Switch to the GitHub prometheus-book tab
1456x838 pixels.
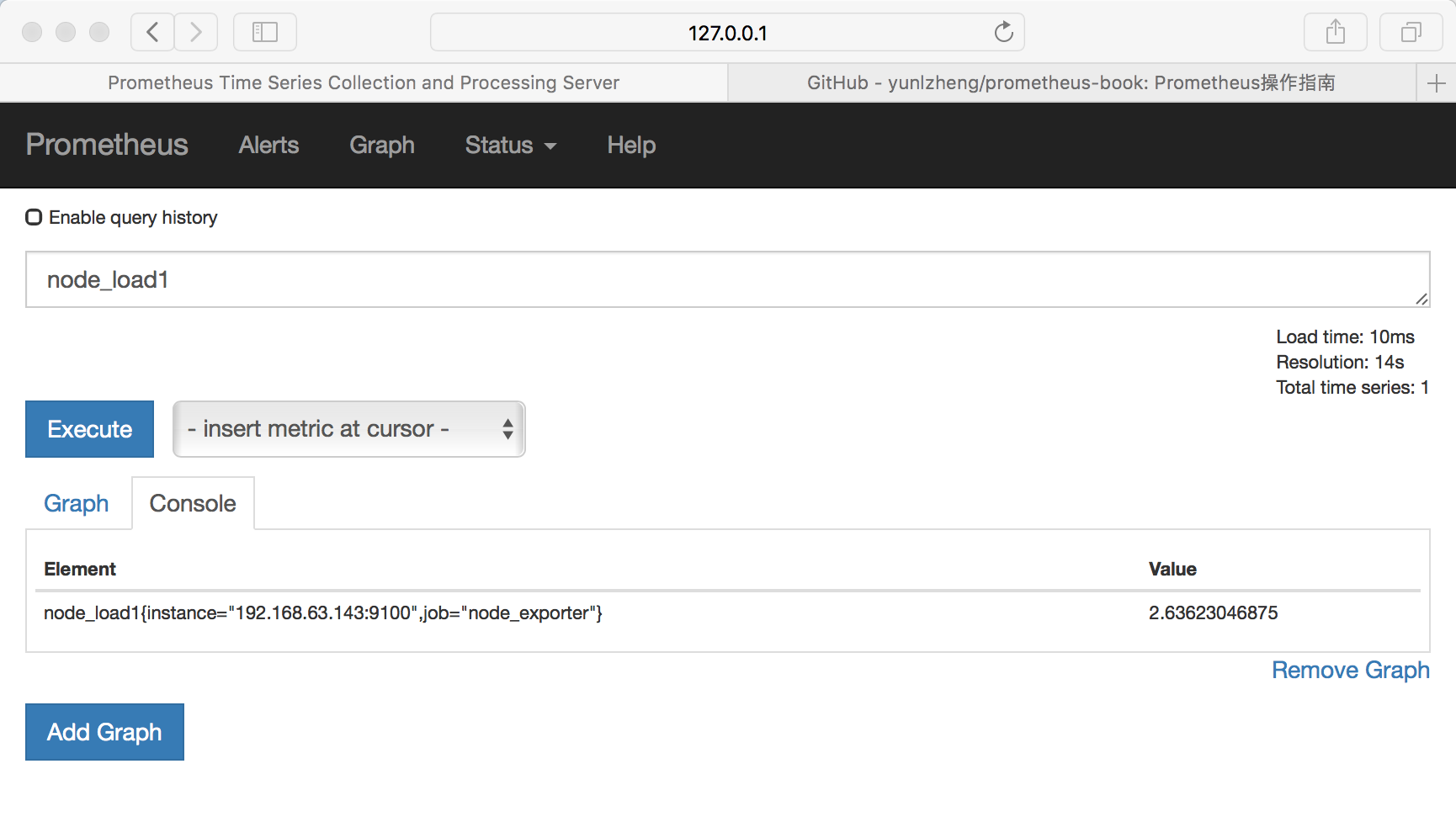(x=1071, y=82)
